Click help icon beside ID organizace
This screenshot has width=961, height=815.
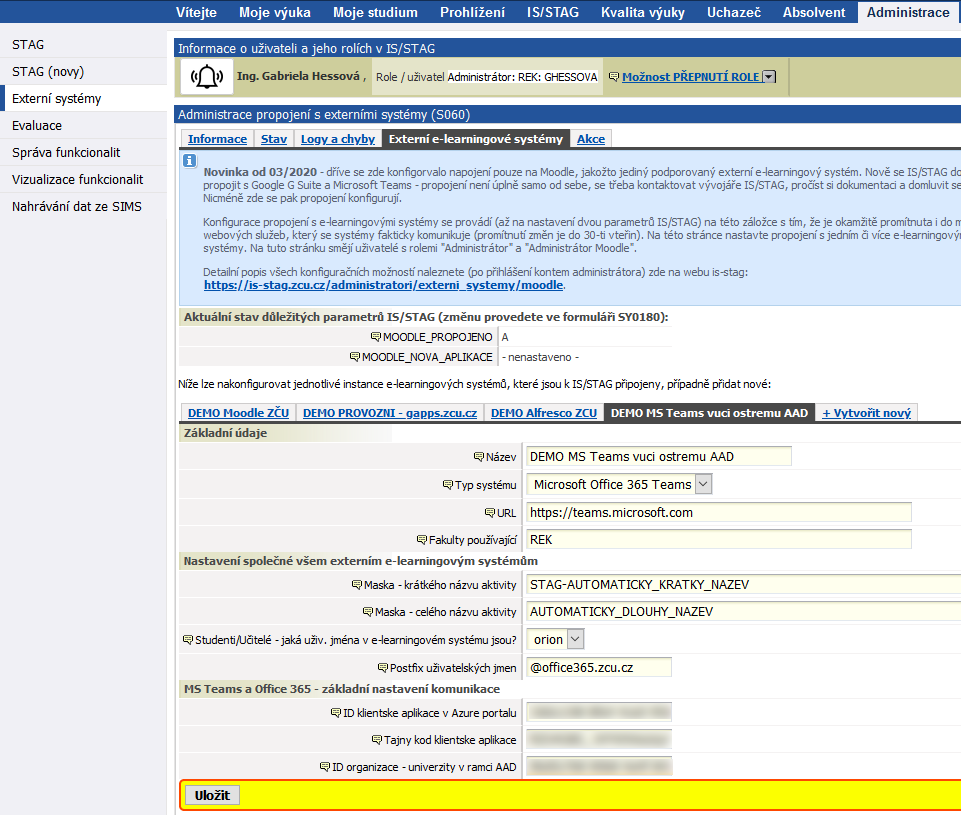pyautogui.click(x=325, y=767)
